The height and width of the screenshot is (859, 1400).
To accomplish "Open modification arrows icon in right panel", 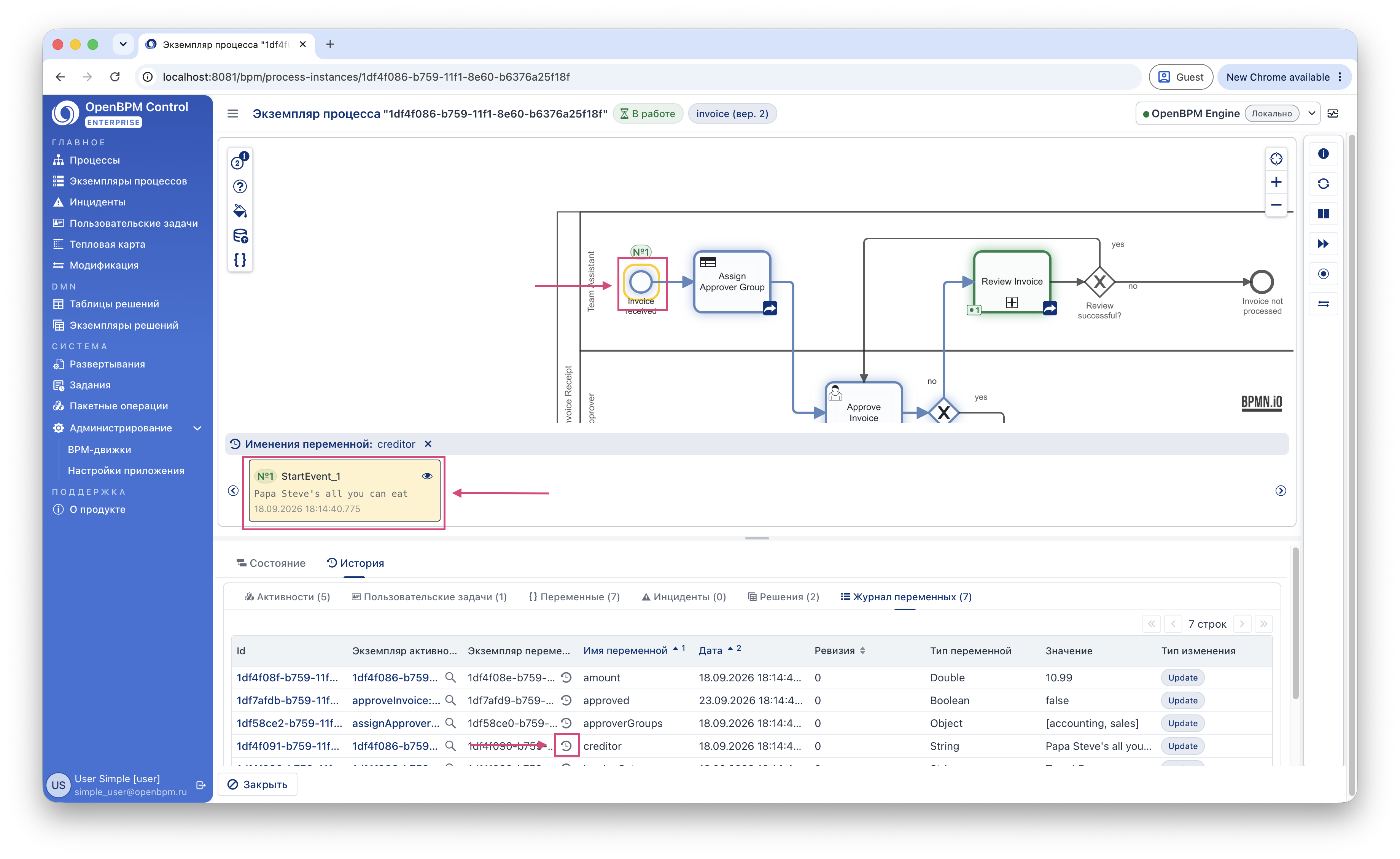I will coord(1323,304).
